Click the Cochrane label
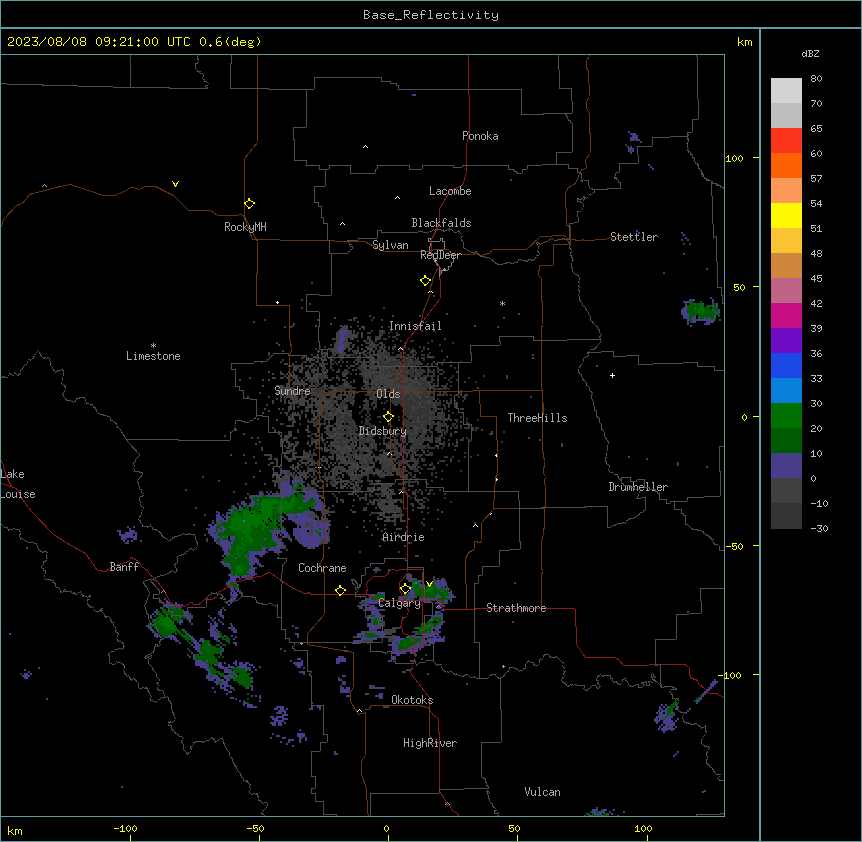The width and height of the screenshot is (862, 842). click(x=322, y=568)
